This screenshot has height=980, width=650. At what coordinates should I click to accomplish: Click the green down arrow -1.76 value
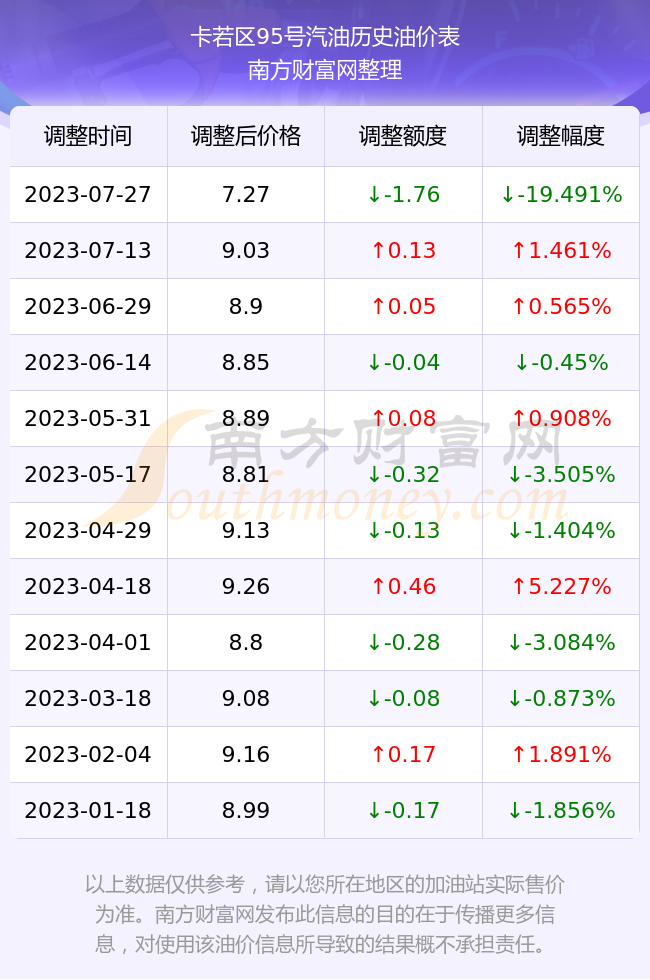(x=403, y=194)
